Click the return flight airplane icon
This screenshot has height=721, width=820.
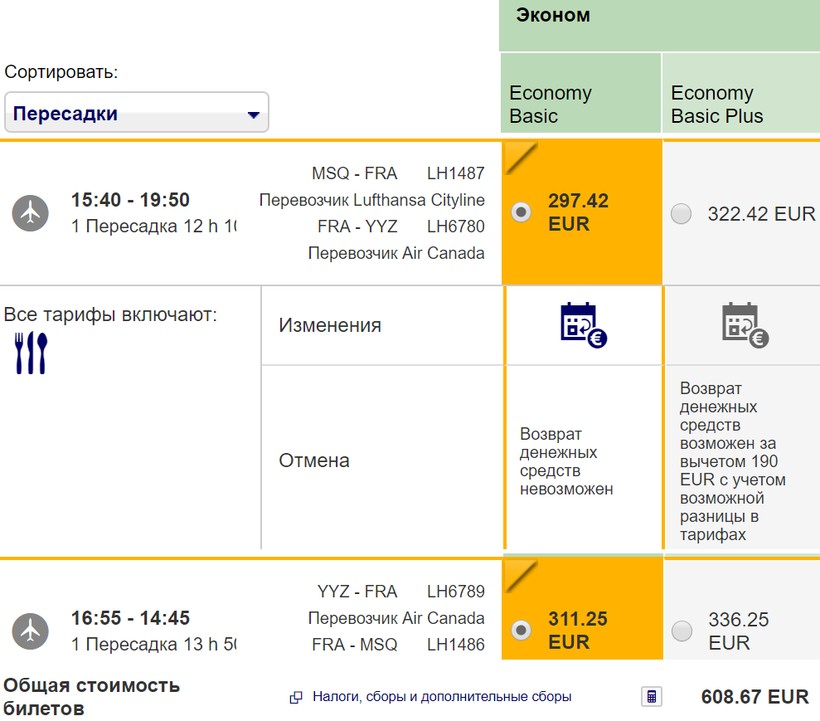tap(31, 630)
